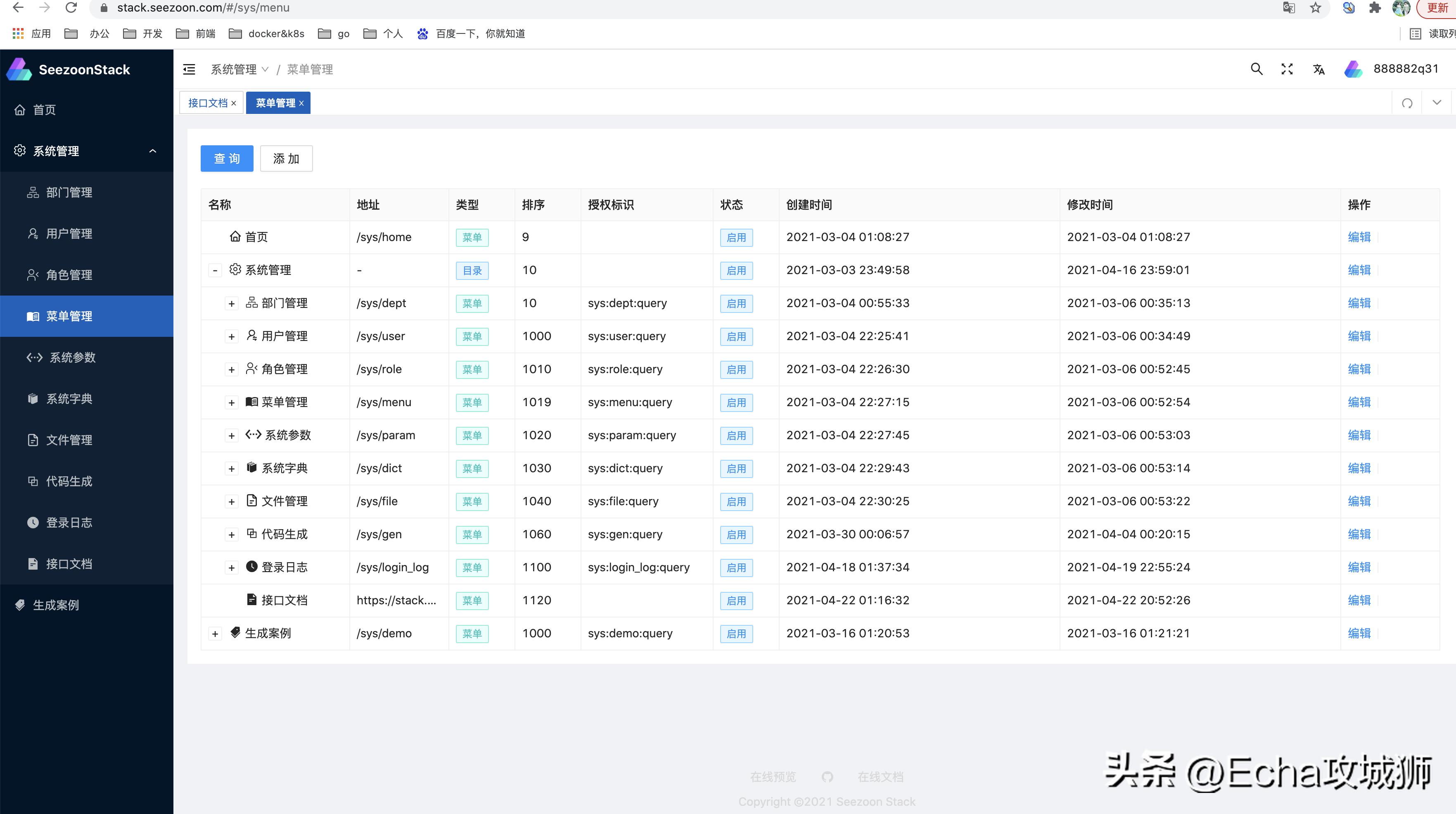This screenshot has width=1456, height=814.
Task: Collapse the 系统管理 tree row
Action: pyautogui.click(x=216, y=270)
